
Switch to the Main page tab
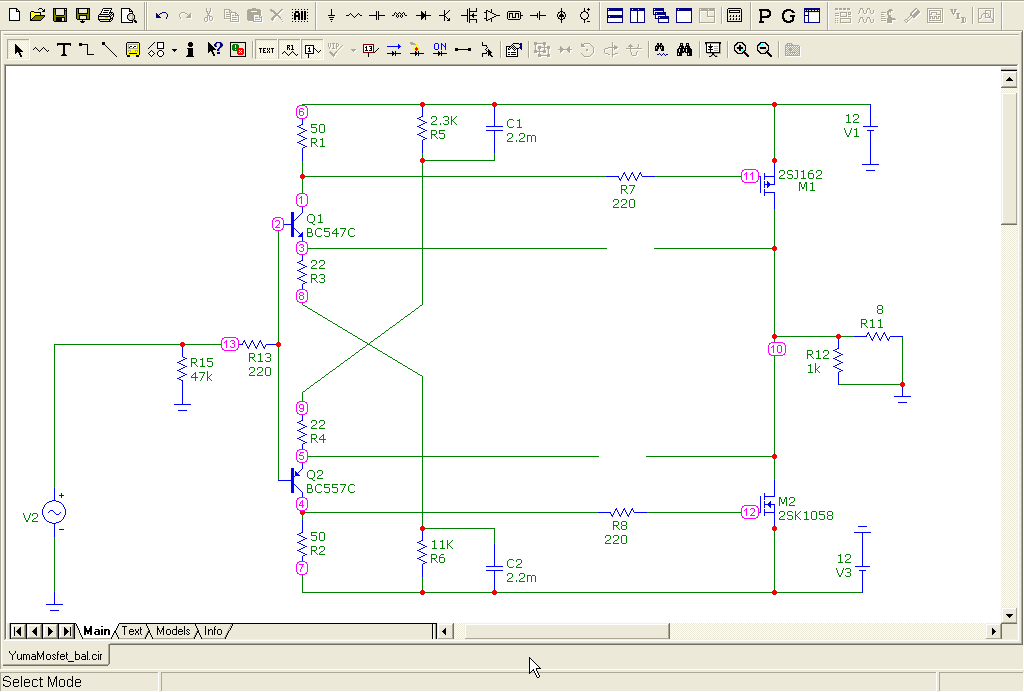pyautogui.click(x=96, y=631)
